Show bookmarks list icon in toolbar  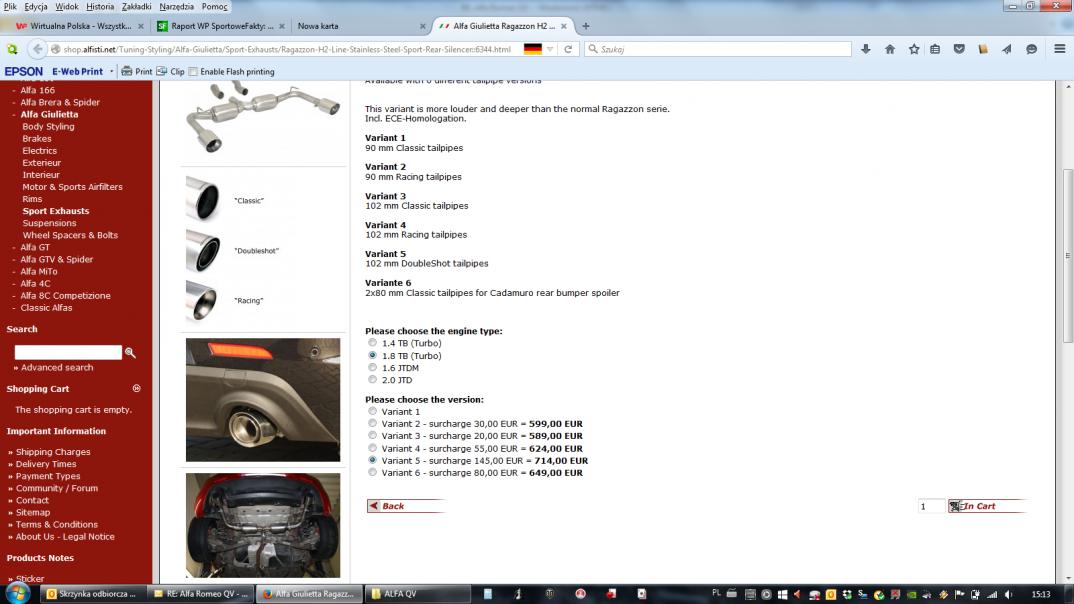[935, 49]
